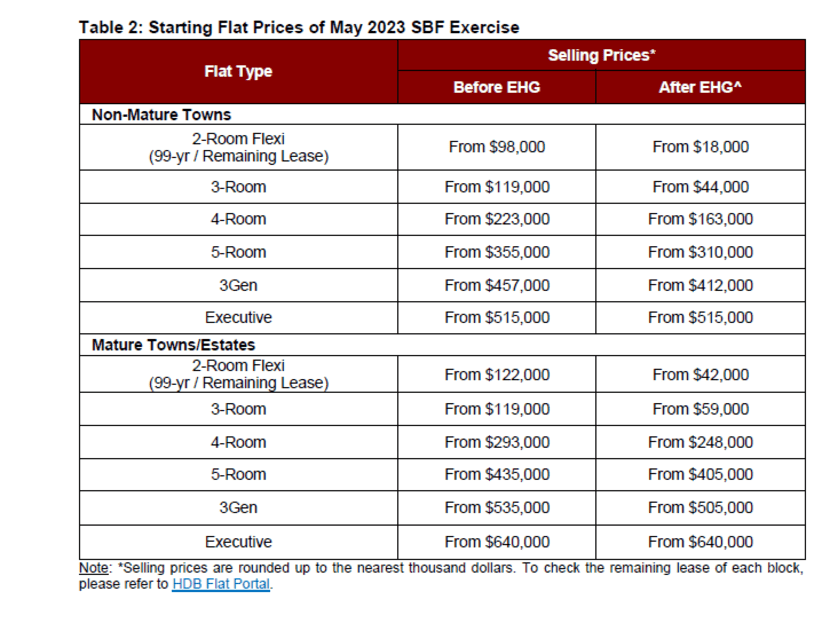Click the From $457,000 3Gen price
The width and height of the screenshot is (830, 622).
[x=497, y=285]
